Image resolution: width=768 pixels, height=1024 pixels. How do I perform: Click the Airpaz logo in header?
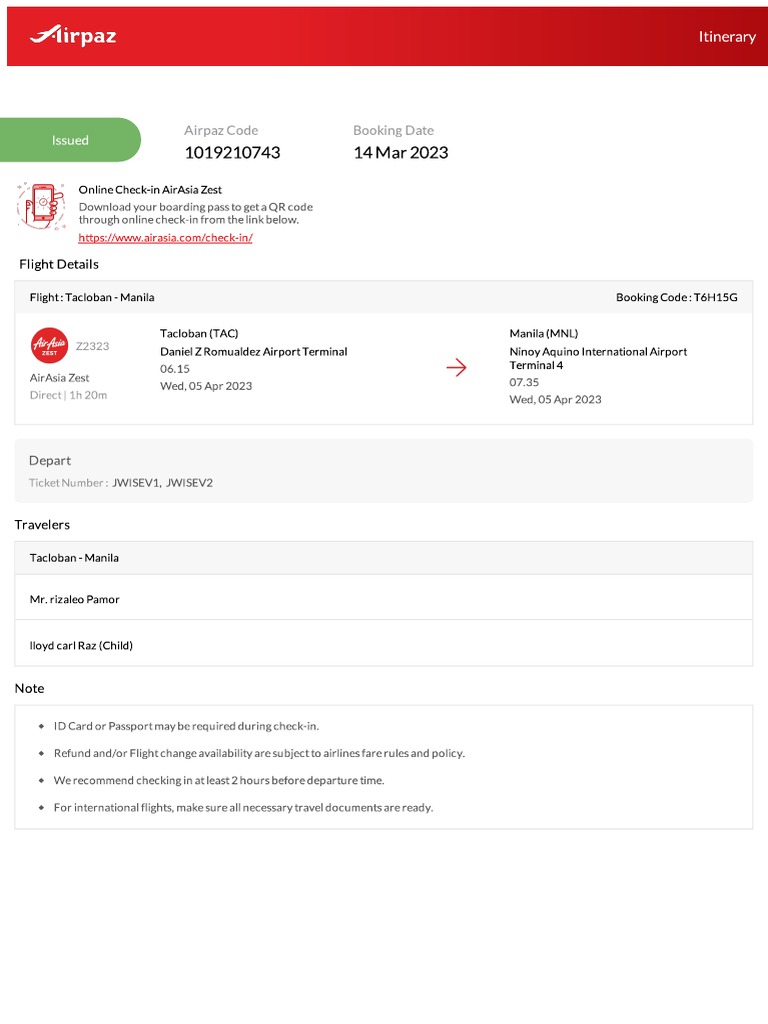pos(72,35)
